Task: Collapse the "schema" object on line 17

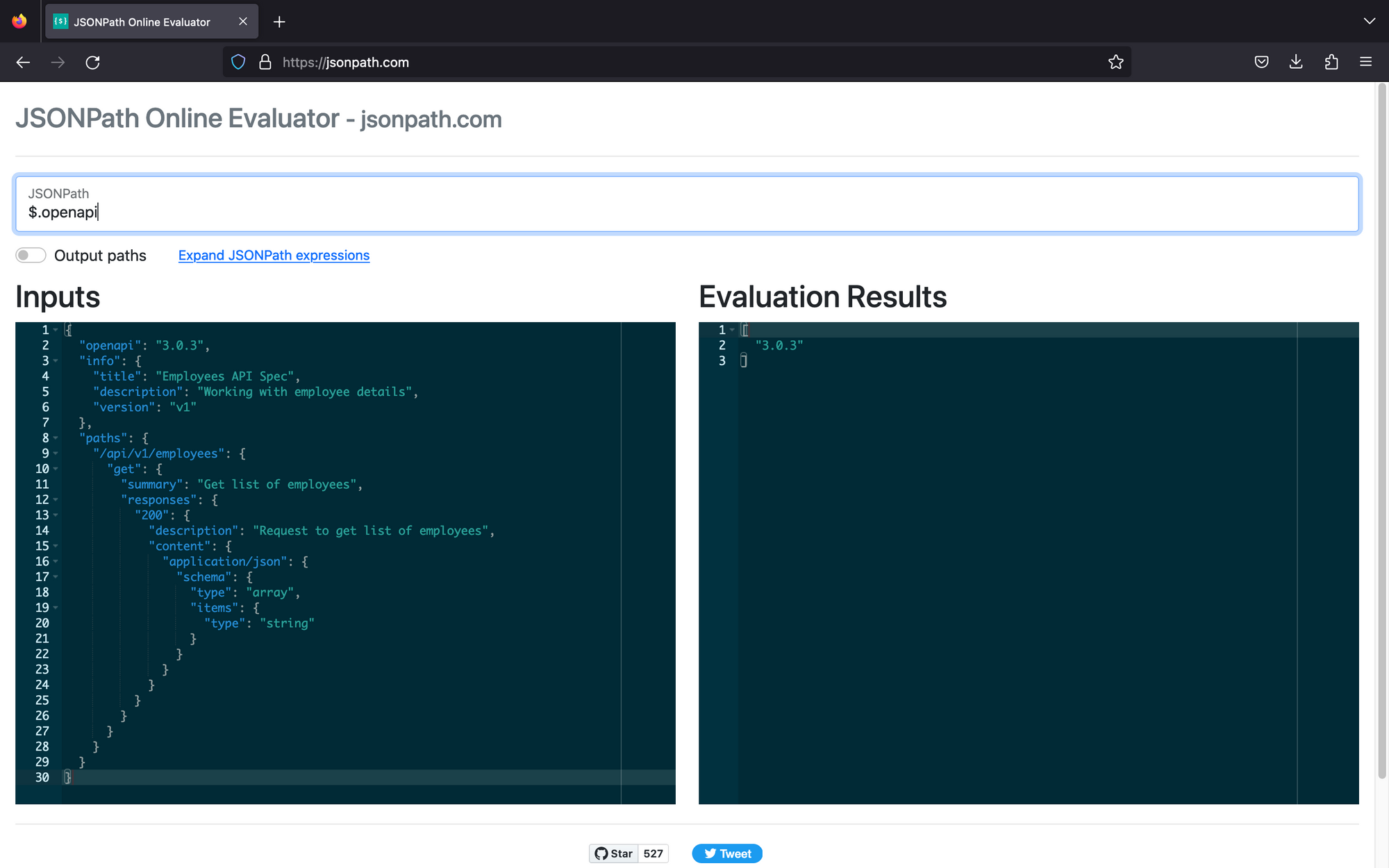Action: (x=56, y=577)
